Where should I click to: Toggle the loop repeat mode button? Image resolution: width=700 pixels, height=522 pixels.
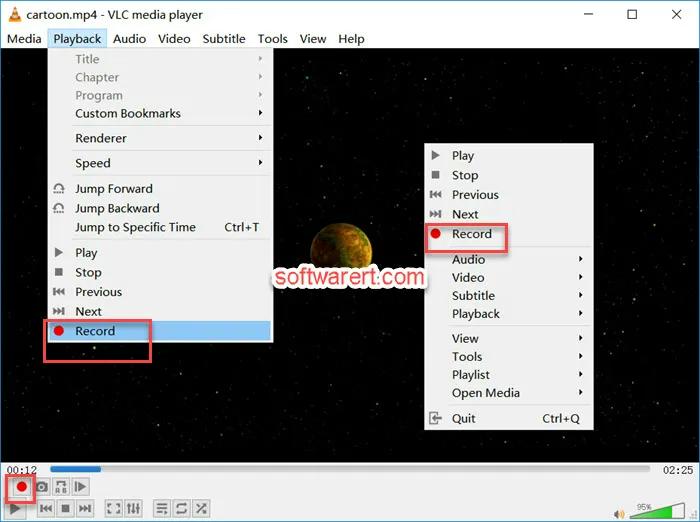click(x=181, y=508)
